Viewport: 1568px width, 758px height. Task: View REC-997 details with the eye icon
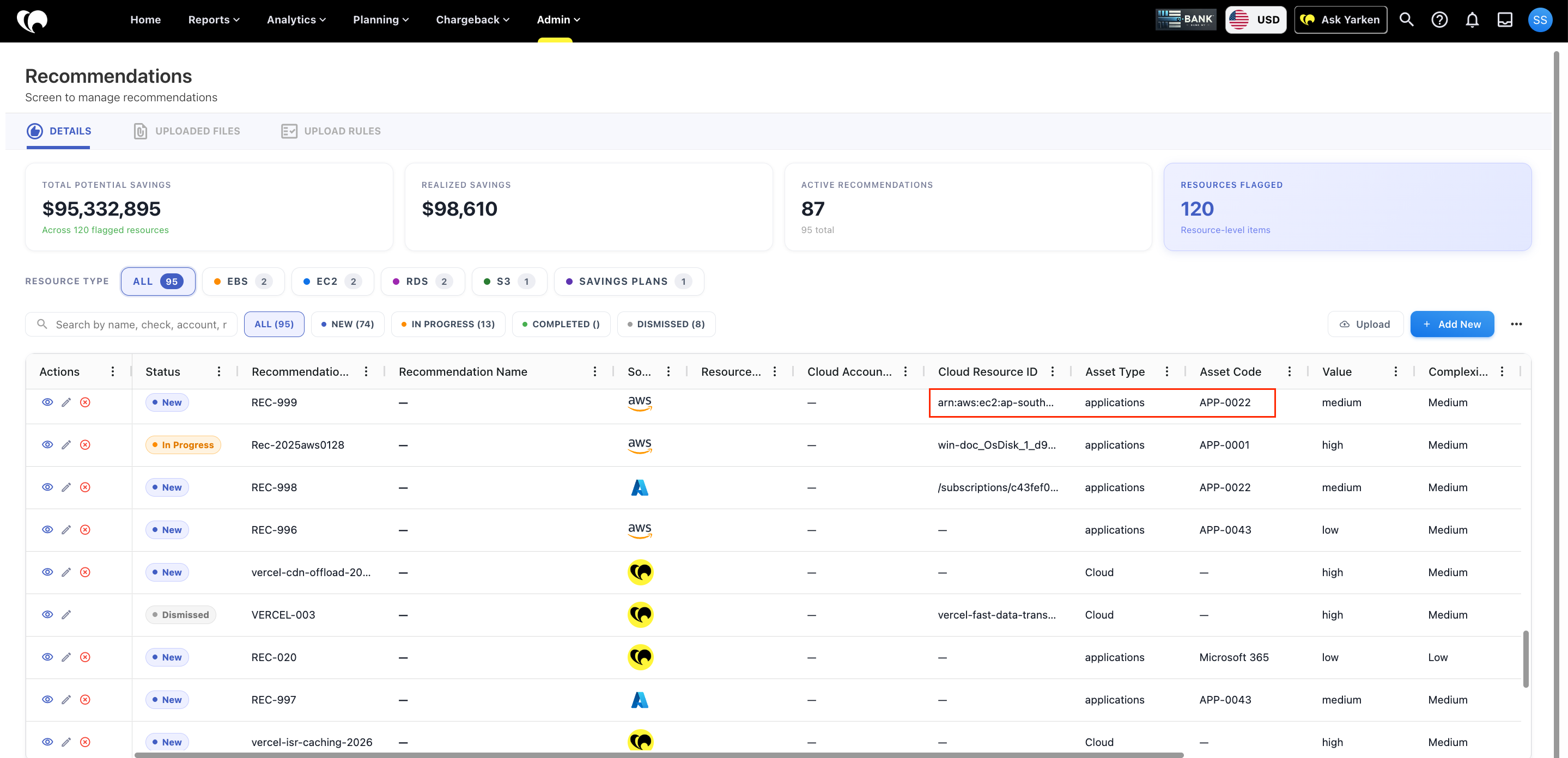pyautogui.click(x=47, y=700)
